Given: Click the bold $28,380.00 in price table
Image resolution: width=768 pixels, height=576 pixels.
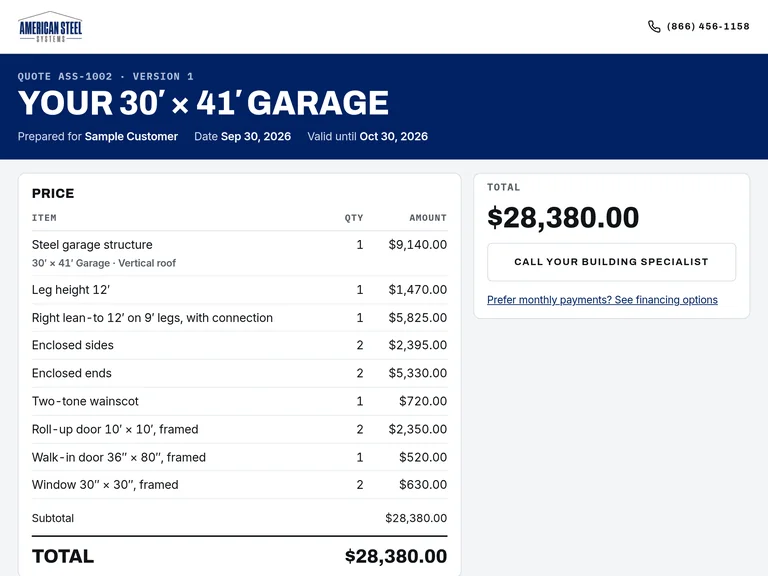Looking at the screenshot, I should tap(396, 556).
